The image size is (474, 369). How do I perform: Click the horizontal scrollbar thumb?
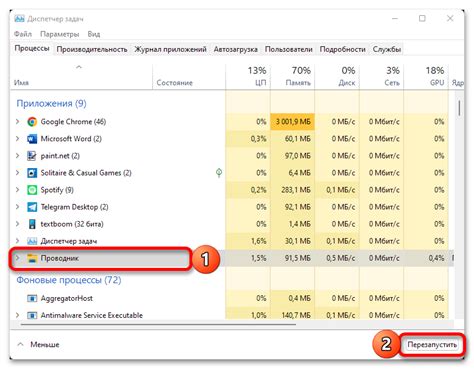coord(158,324)
